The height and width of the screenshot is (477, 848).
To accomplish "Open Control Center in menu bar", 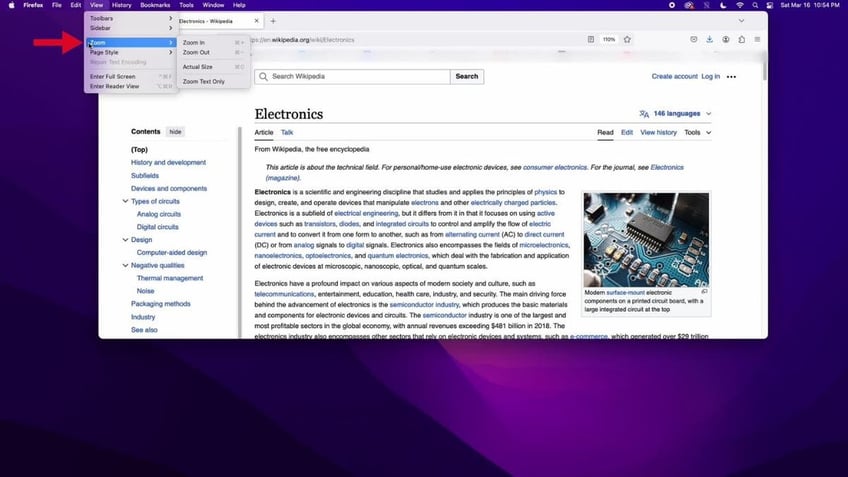I will click(770, 5).
